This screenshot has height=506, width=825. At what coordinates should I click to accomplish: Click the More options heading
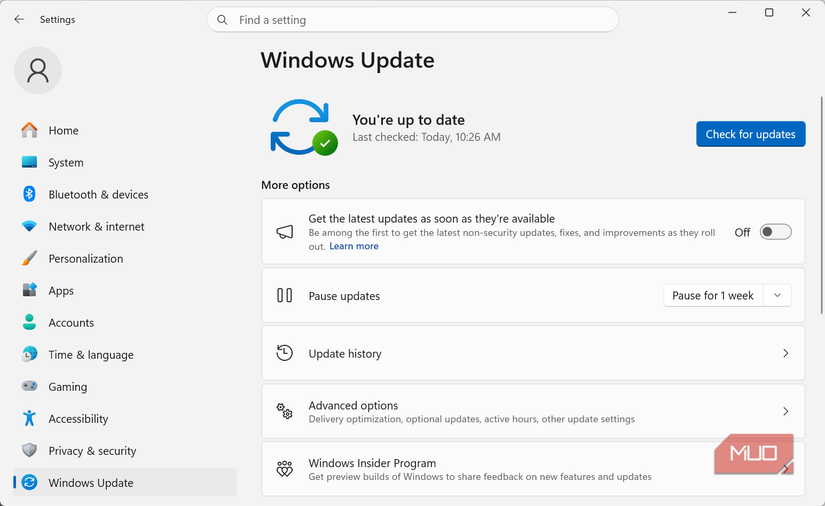point(295,185)
